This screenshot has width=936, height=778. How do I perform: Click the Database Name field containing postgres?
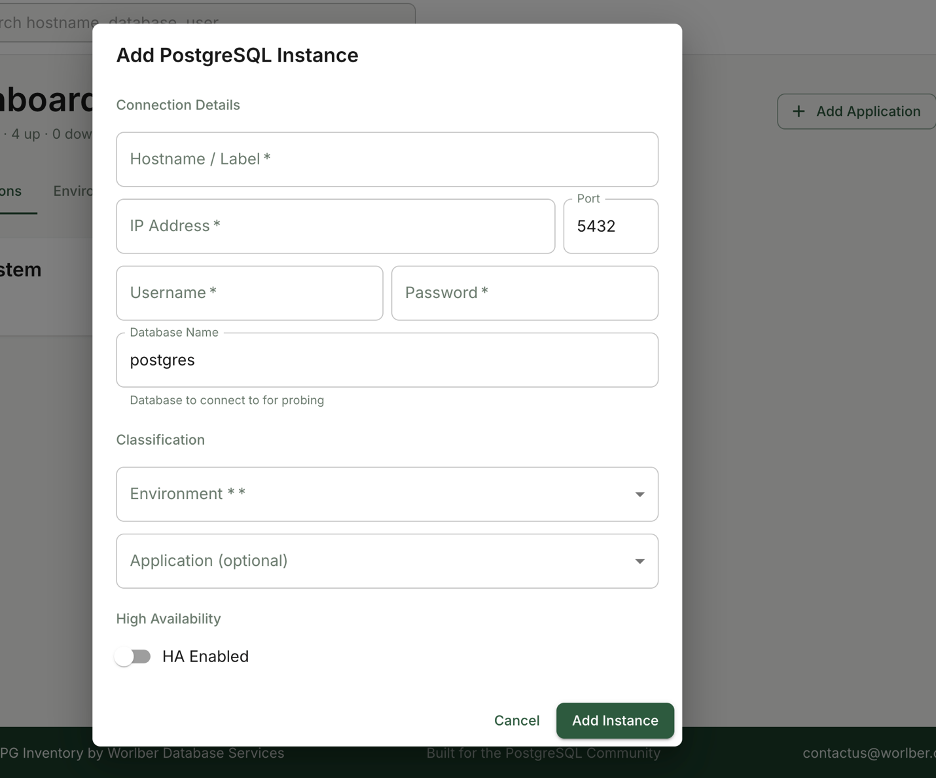[387, 360]
